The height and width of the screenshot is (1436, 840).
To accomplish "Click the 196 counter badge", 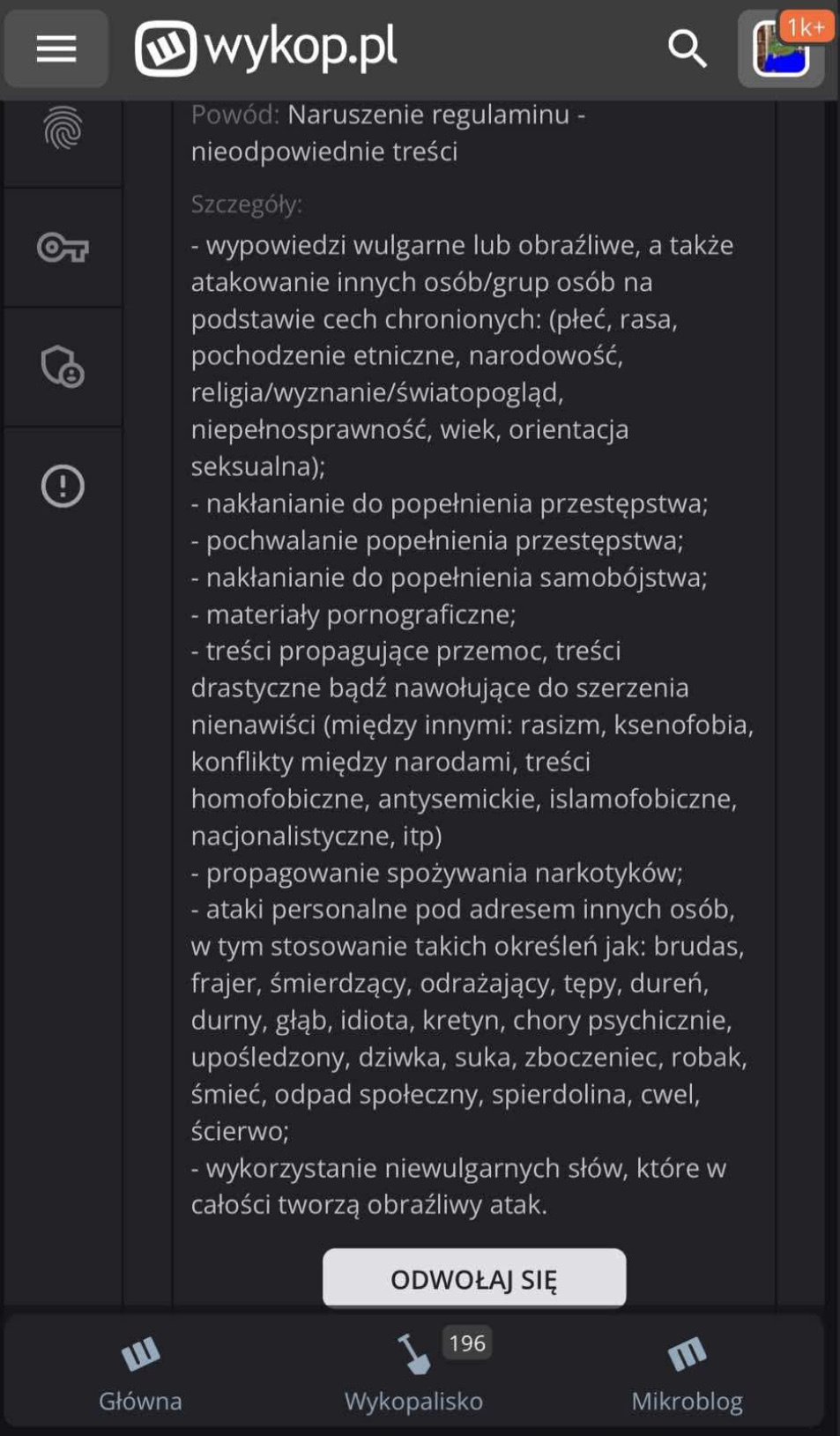I will click(x=467, y=1343).
